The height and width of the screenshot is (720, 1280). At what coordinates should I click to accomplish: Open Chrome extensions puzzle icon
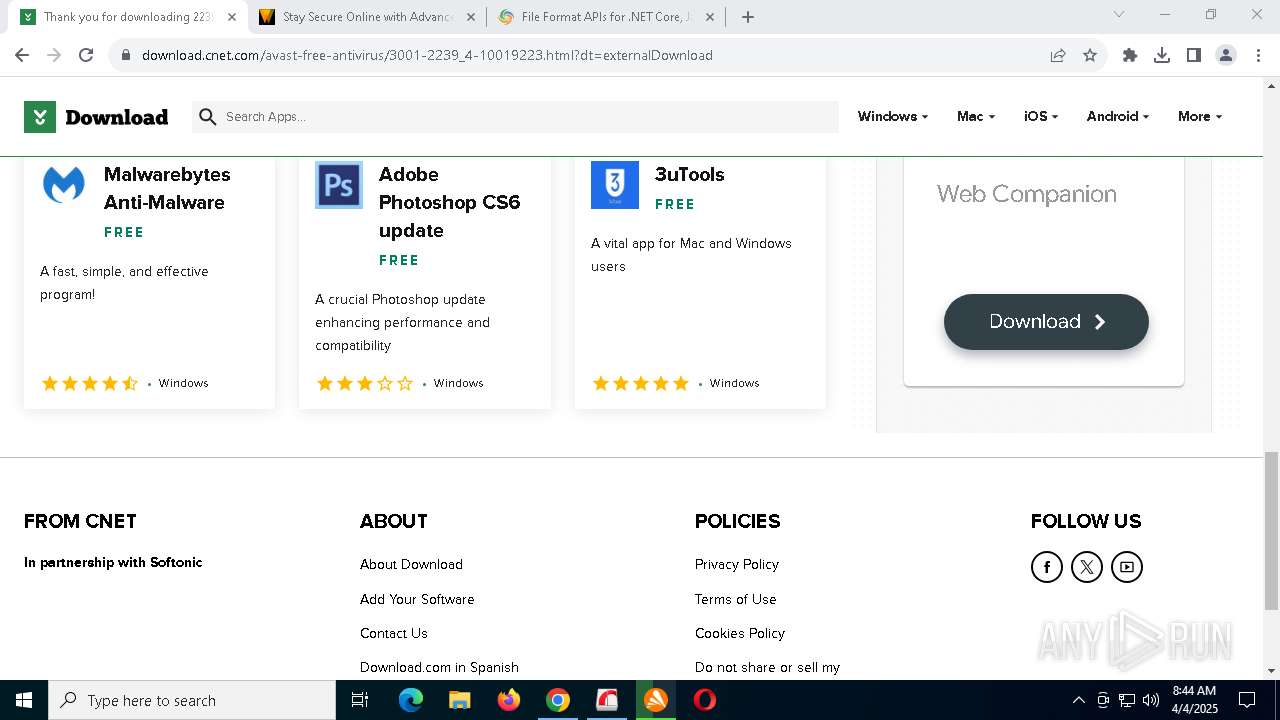click(1130, 55)
